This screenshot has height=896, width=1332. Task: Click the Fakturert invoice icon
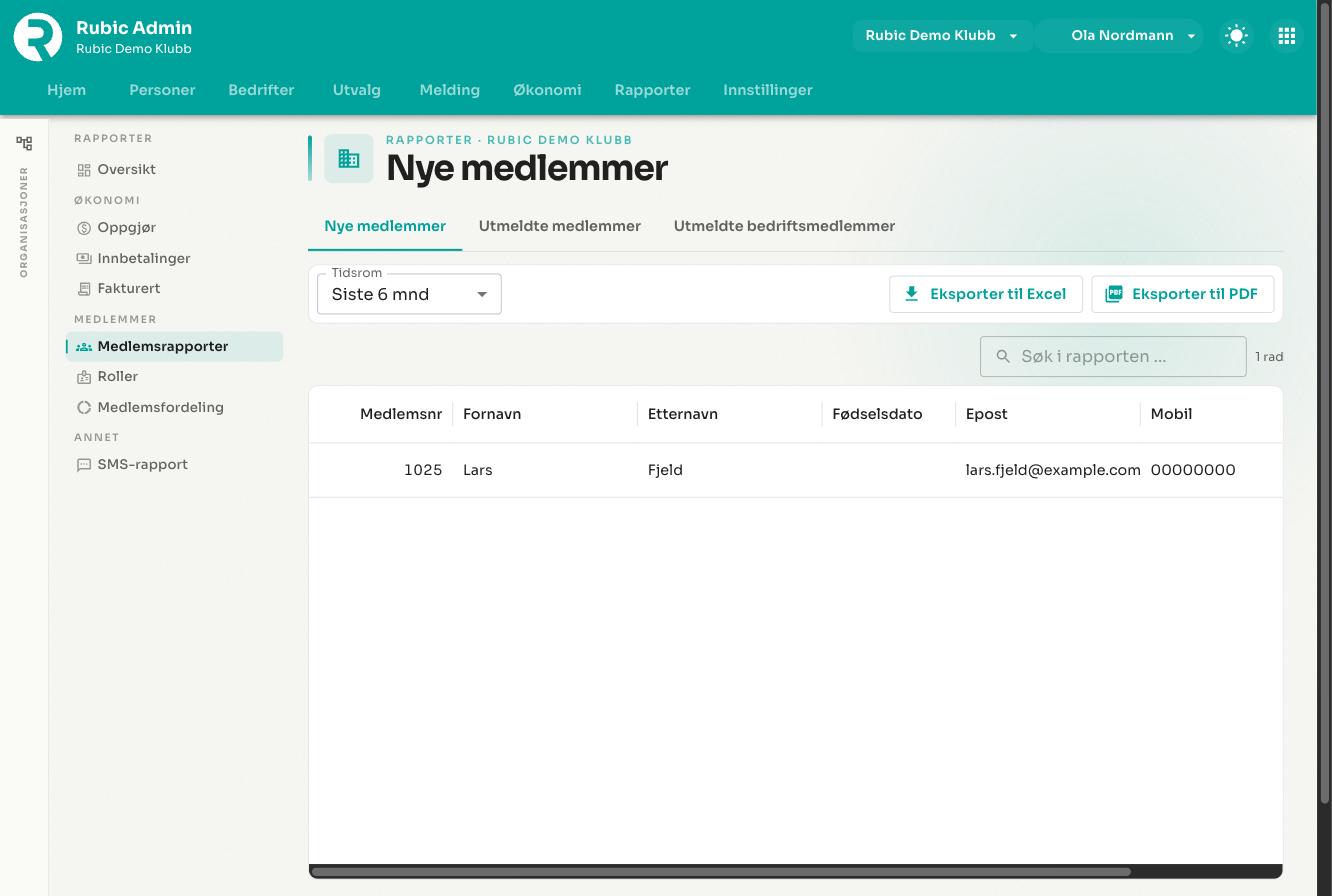tap(84, 289)
